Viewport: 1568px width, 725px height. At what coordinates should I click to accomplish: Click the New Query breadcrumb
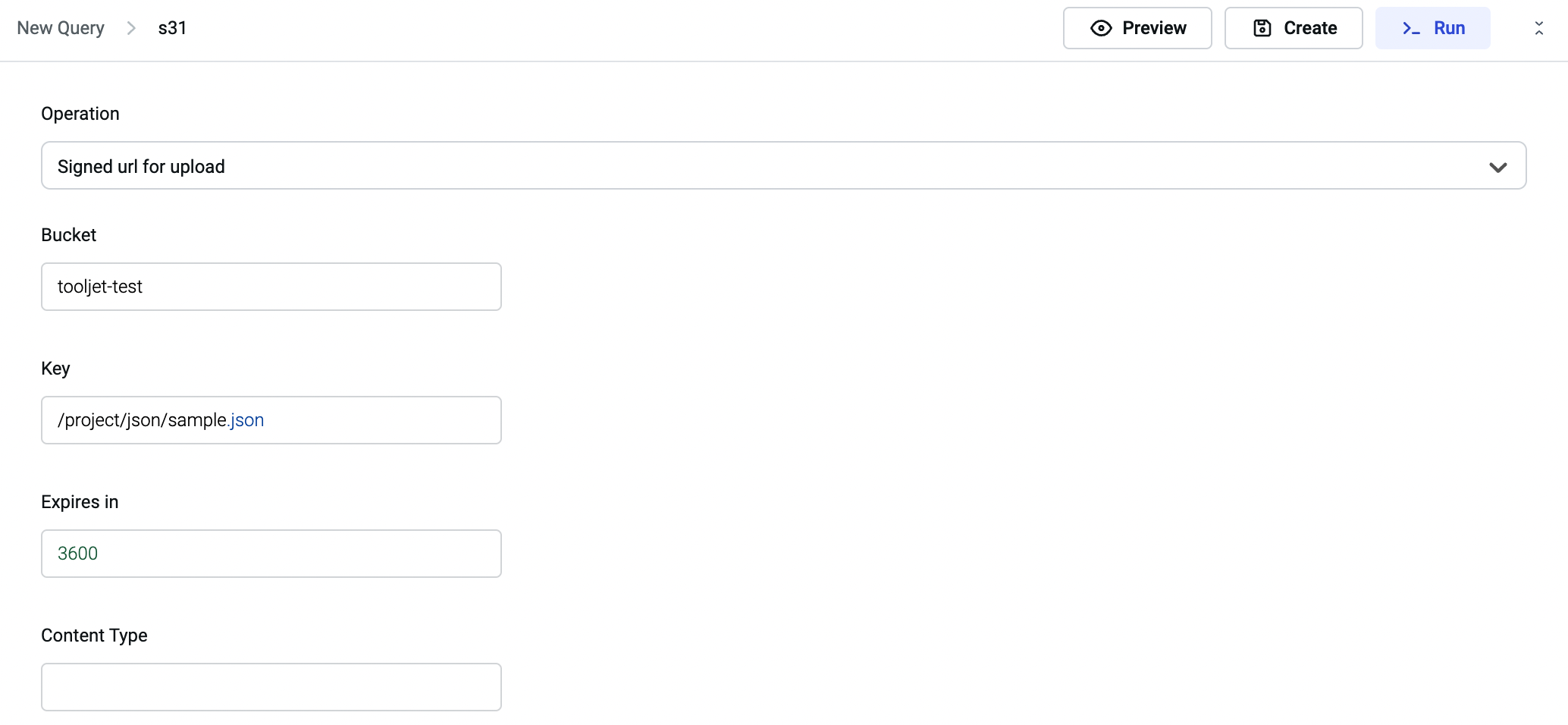point(61,28)
